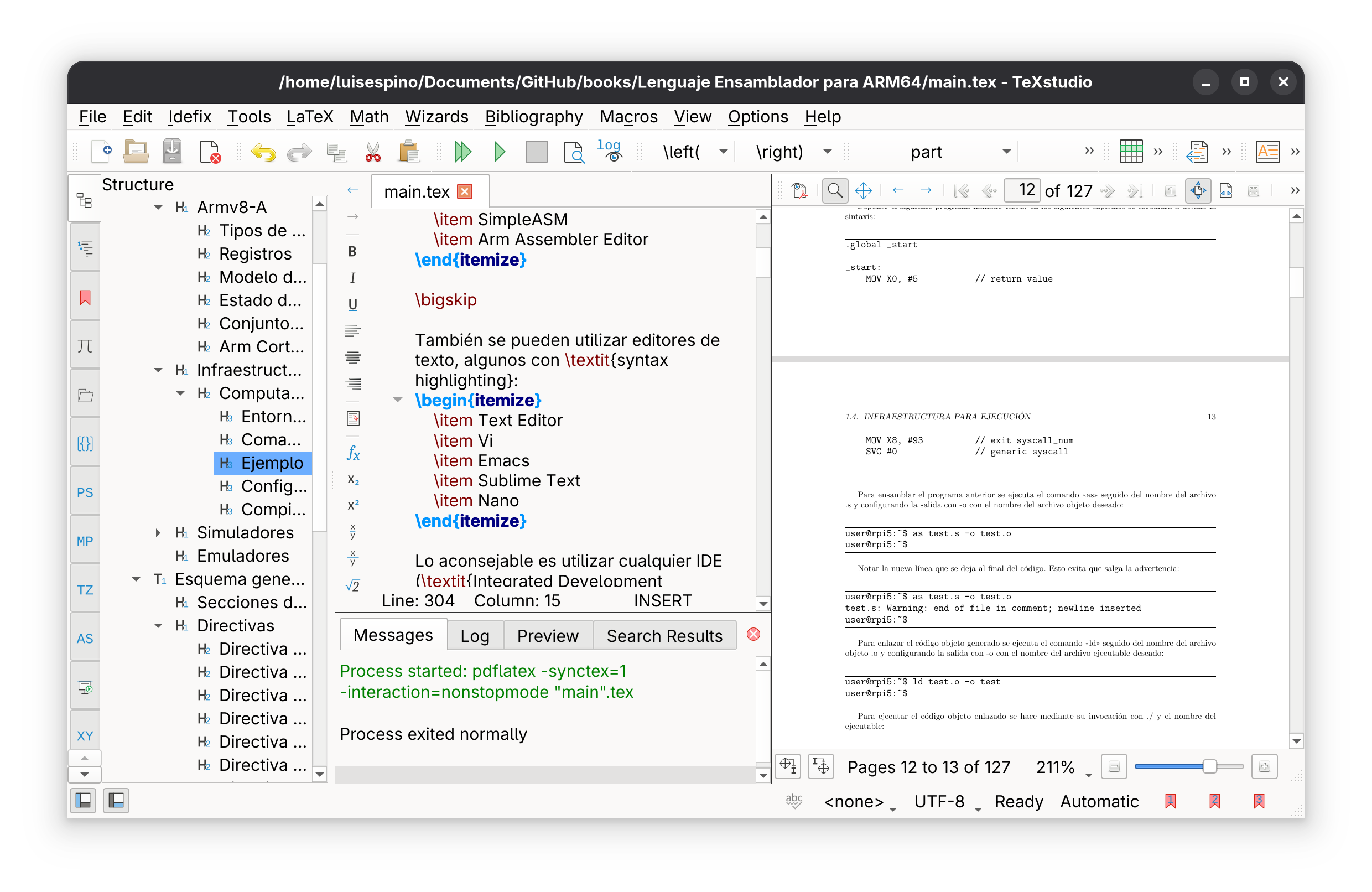Toggle bookmark 1 in the status bar
Image resolution: width=1372 pixels, height=892 pixels.
1170,801
